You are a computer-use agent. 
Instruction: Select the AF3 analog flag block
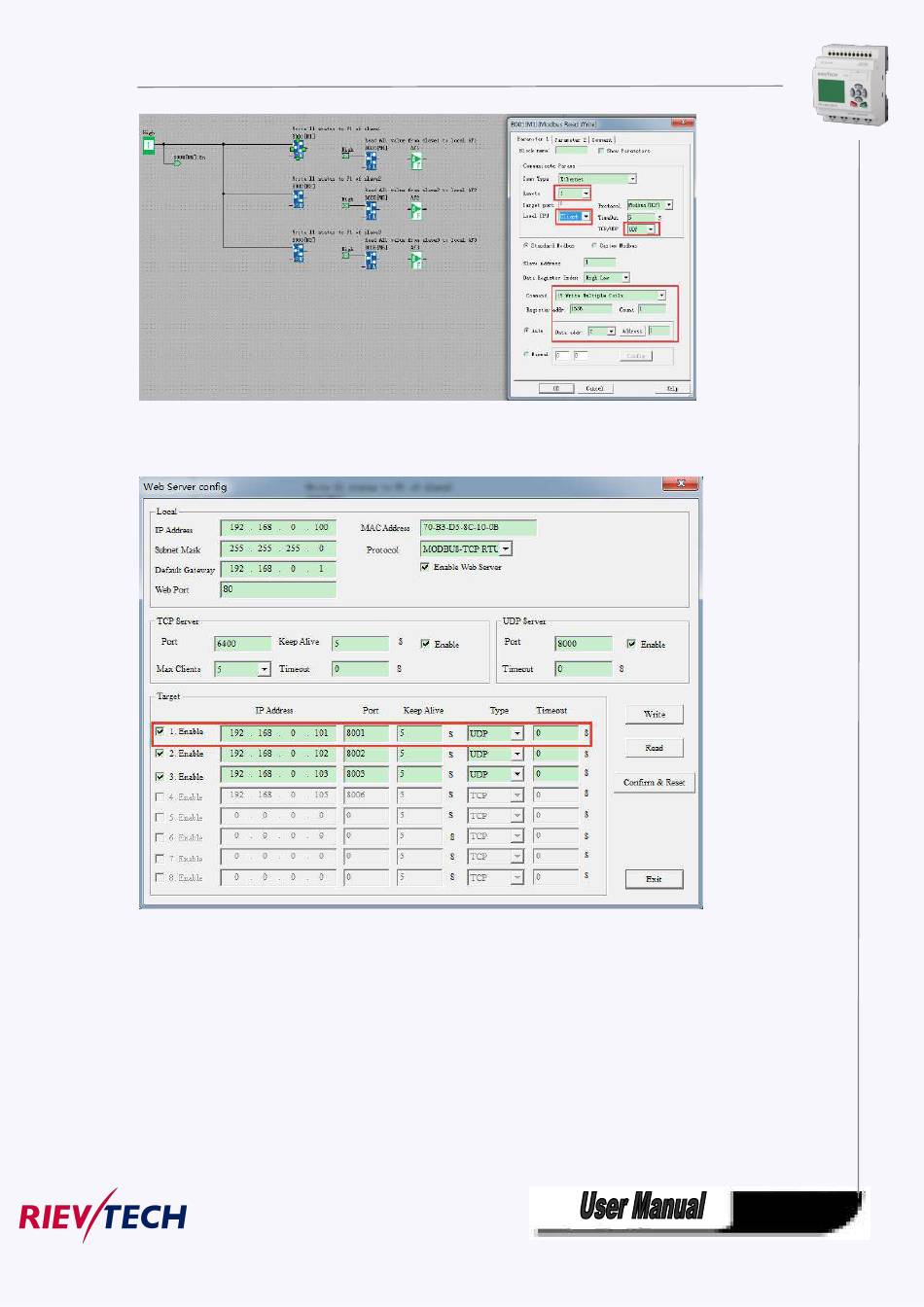pos(416,261)
